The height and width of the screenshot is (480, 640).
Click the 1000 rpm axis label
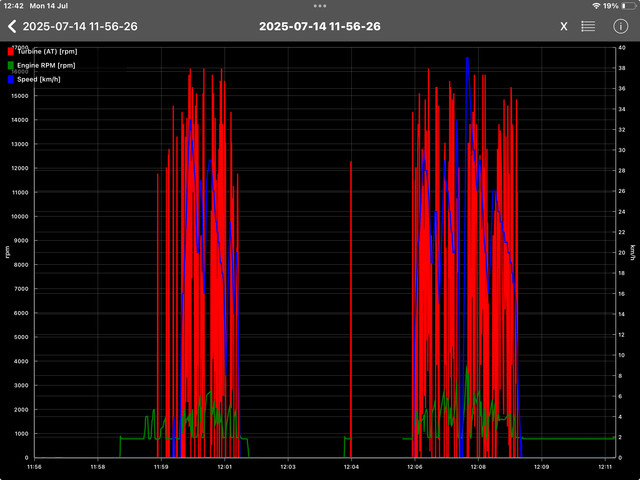coord(22,433)
